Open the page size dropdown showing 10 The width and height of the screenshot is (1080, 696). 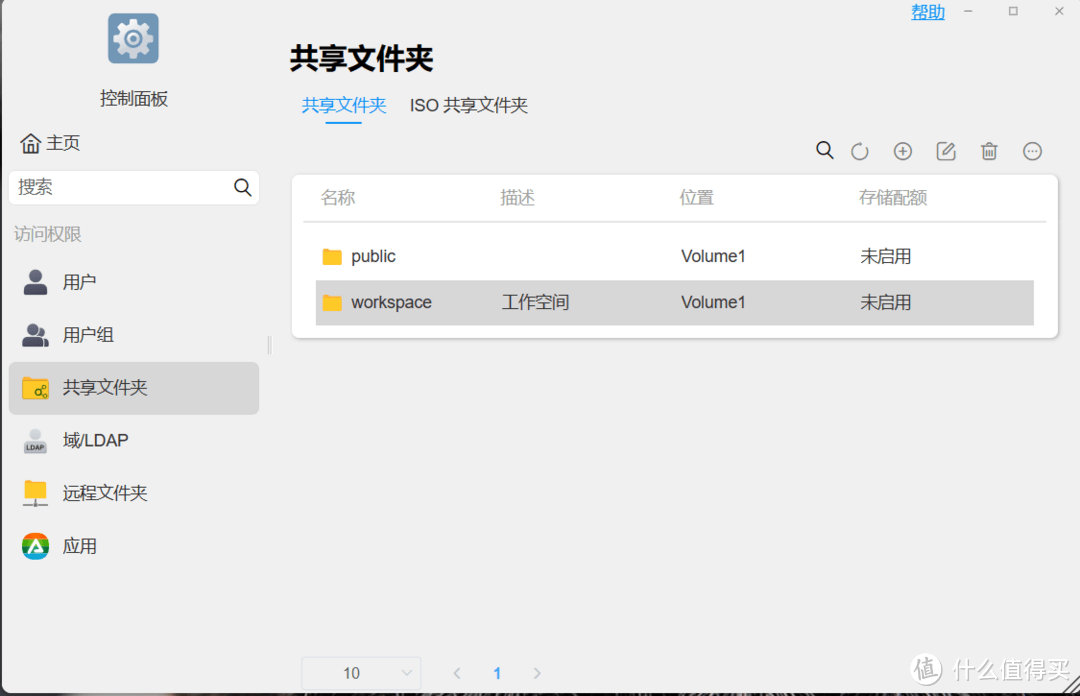point(361,673)
